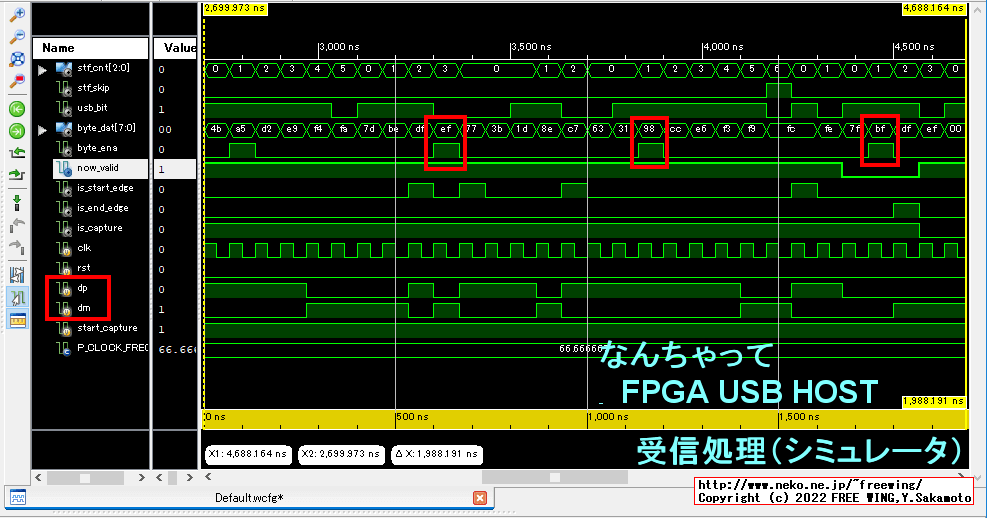Select the is_end_edge signal name
The height and width of the screenshot is (518, 987).
coord(103,208)
